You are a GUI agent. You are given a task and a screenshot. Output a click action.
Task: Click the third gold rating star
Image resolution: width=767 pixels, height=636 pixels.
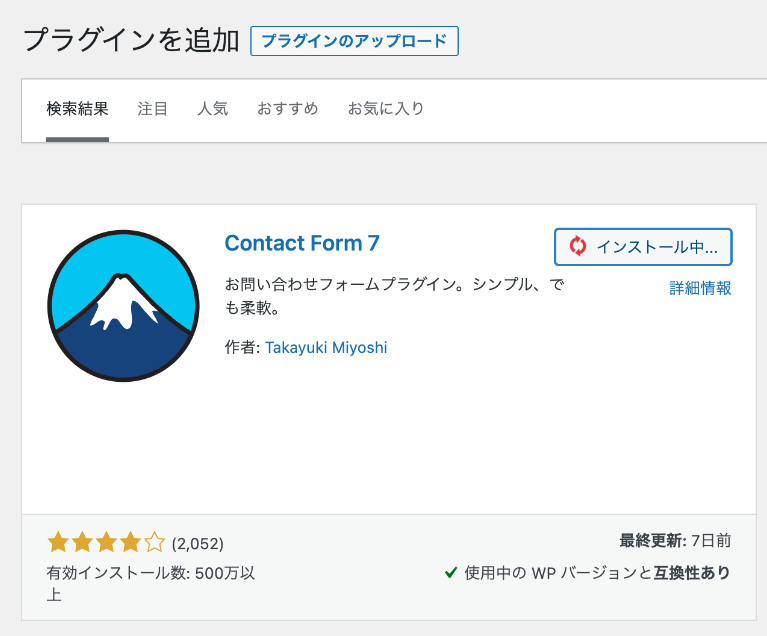point(106,543)
